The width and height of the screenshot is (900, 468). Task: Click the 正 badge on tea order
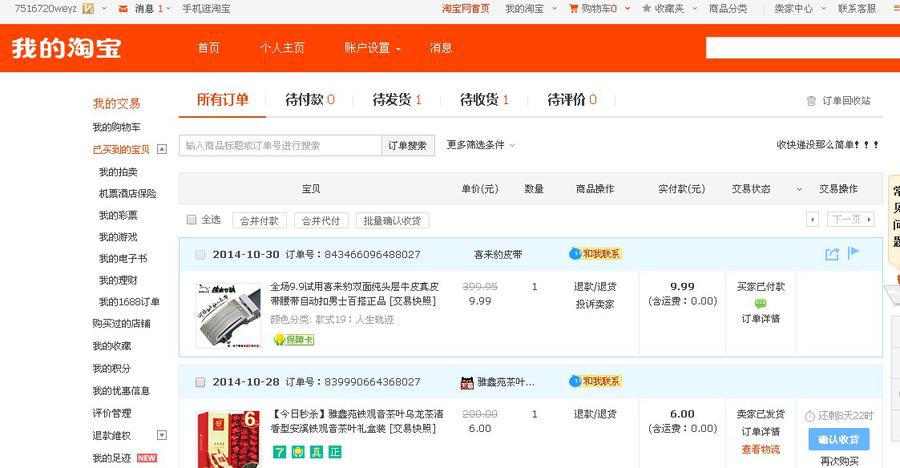[x=335, y=452]
